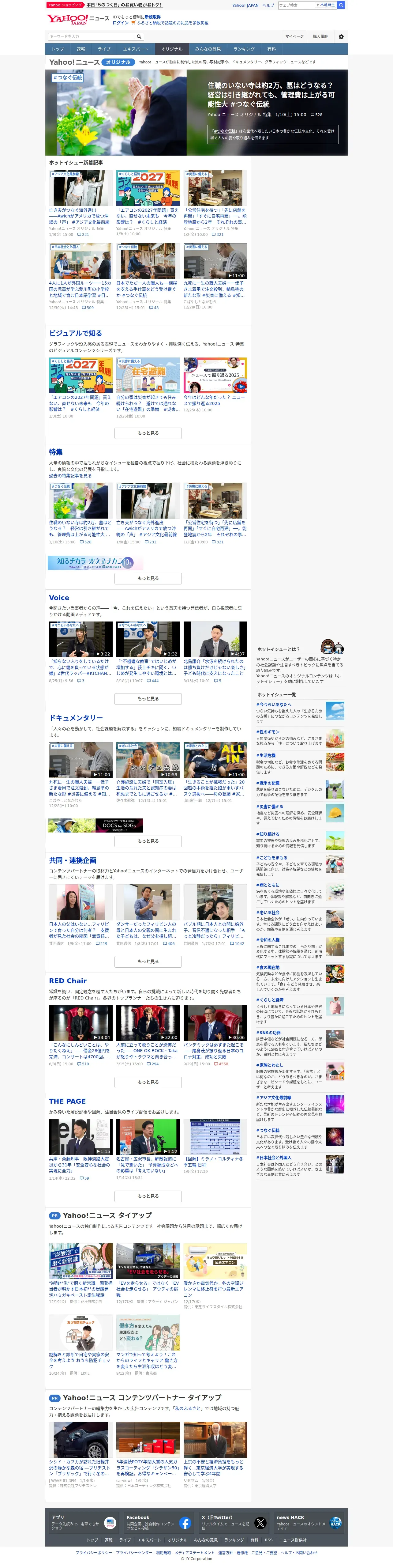The image size is (393, 1568).
Task: Open the 過去の特集記事を見る link
Action: [71, 476]
